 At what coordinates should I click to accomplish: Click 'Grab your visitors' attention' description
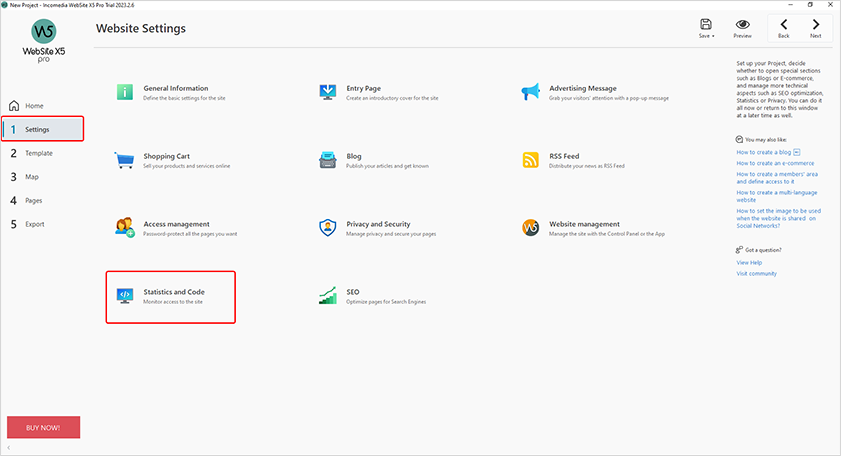(609, 98)
